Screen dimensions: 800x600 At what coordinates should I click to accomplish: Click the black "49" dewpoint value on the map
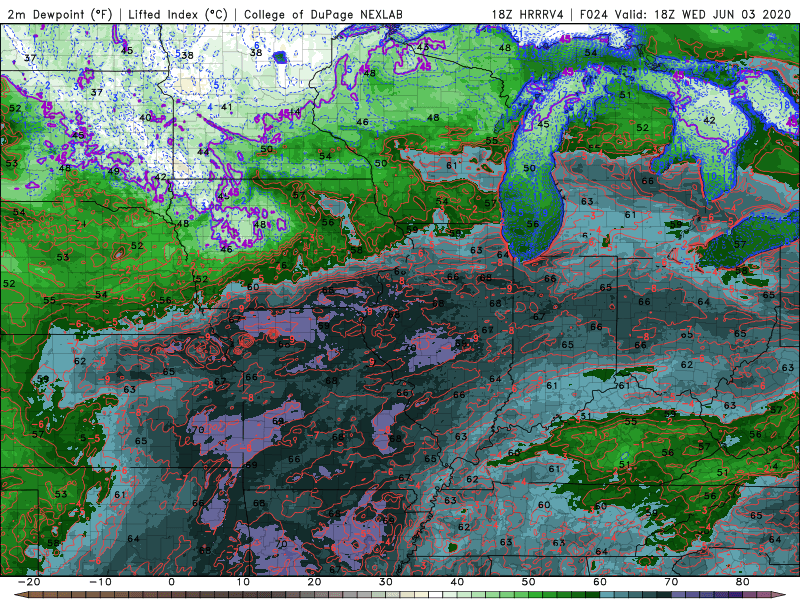[113, 171]
